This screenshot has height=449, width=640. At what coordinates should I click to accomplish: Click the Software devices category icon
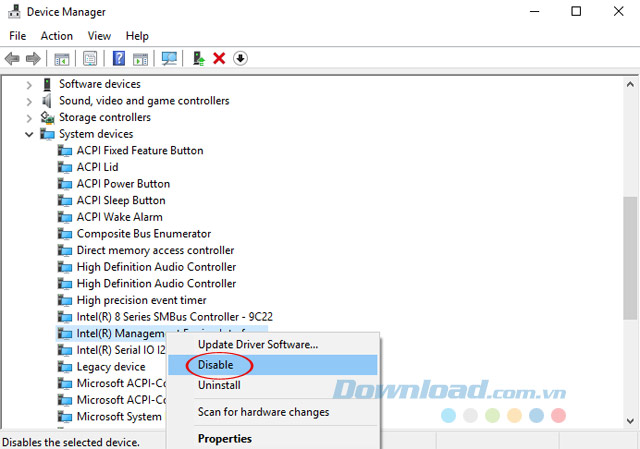[47, 84]
